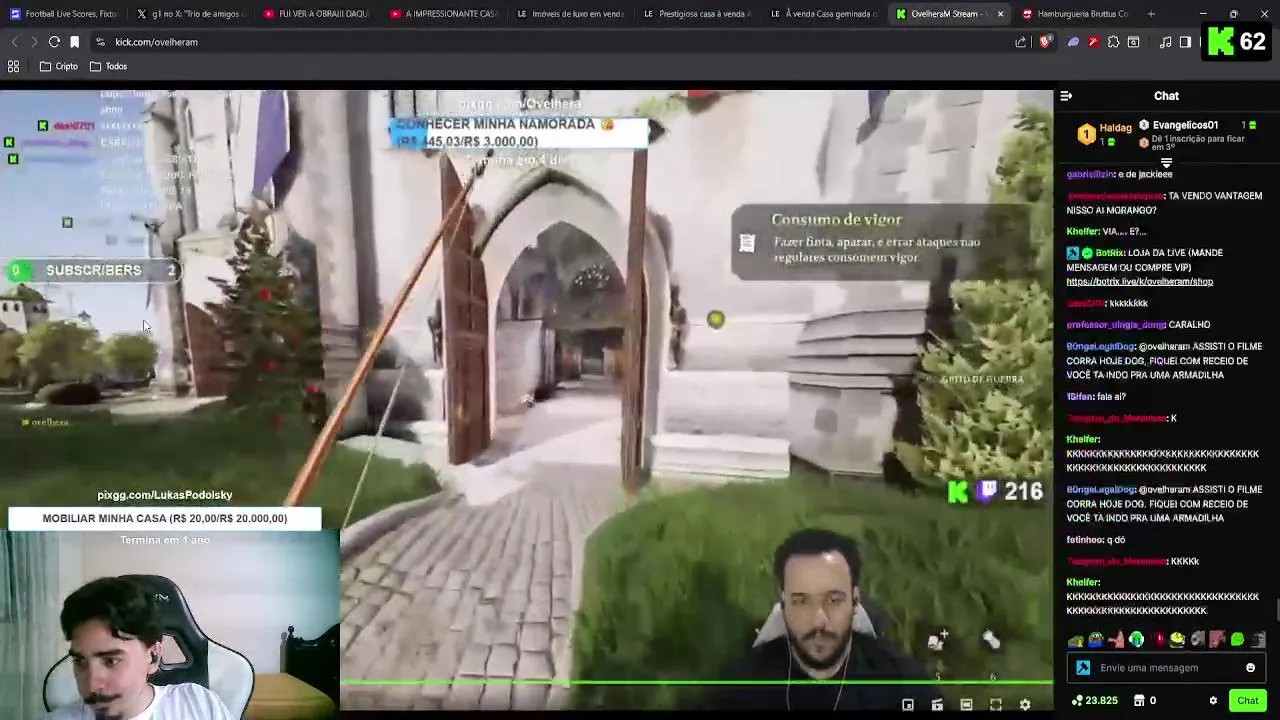Insert the bright green frog emote
This screenshot has width=1280, height=720.
pos(1238,640)
